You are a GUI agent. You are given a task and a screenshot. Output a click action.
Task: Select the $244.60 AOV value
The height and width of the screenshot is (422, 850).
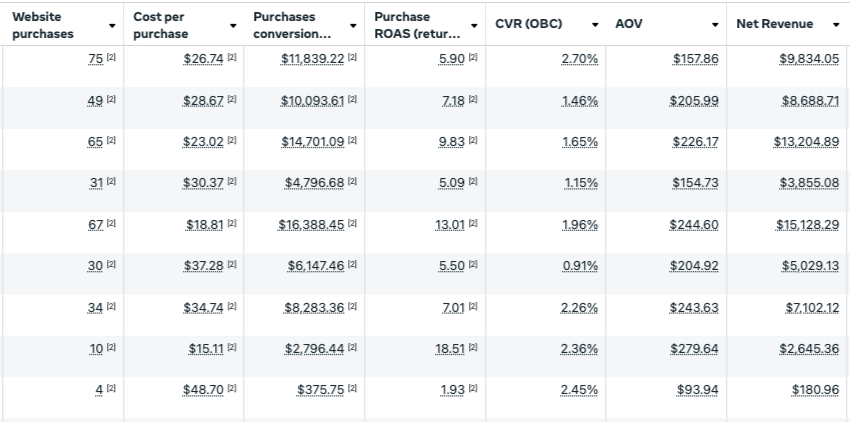pyautogui.click(x=693, y=225)
